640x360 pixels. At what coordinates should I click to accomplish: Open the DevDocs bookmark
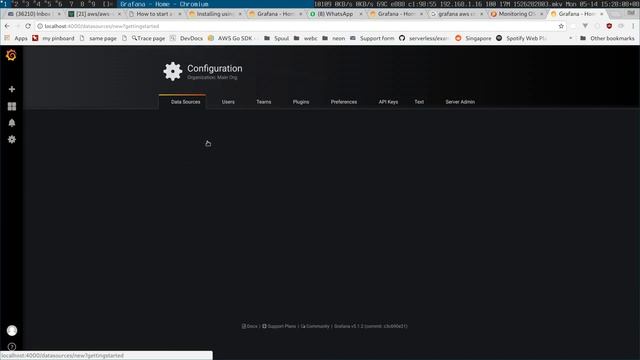click(187, 38)
